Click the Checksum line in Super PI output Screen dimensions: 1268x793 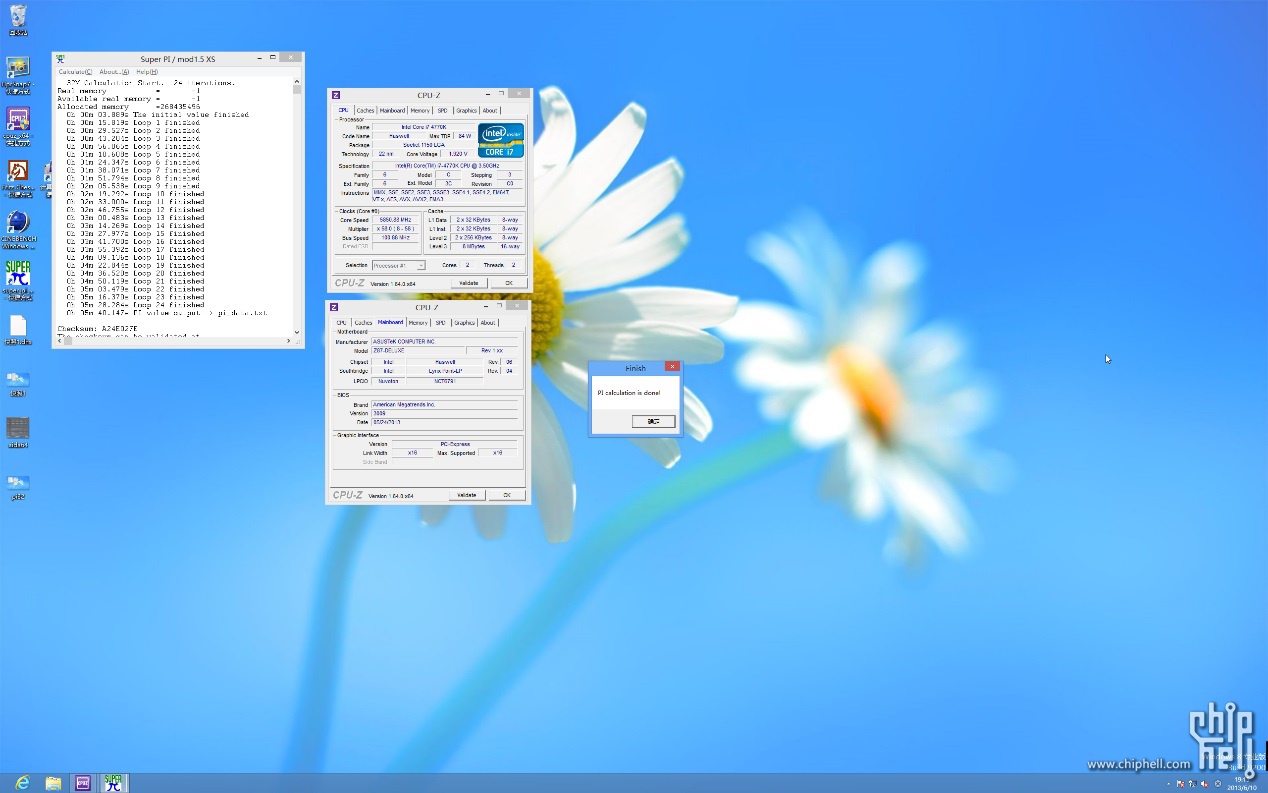click(97, 328)
